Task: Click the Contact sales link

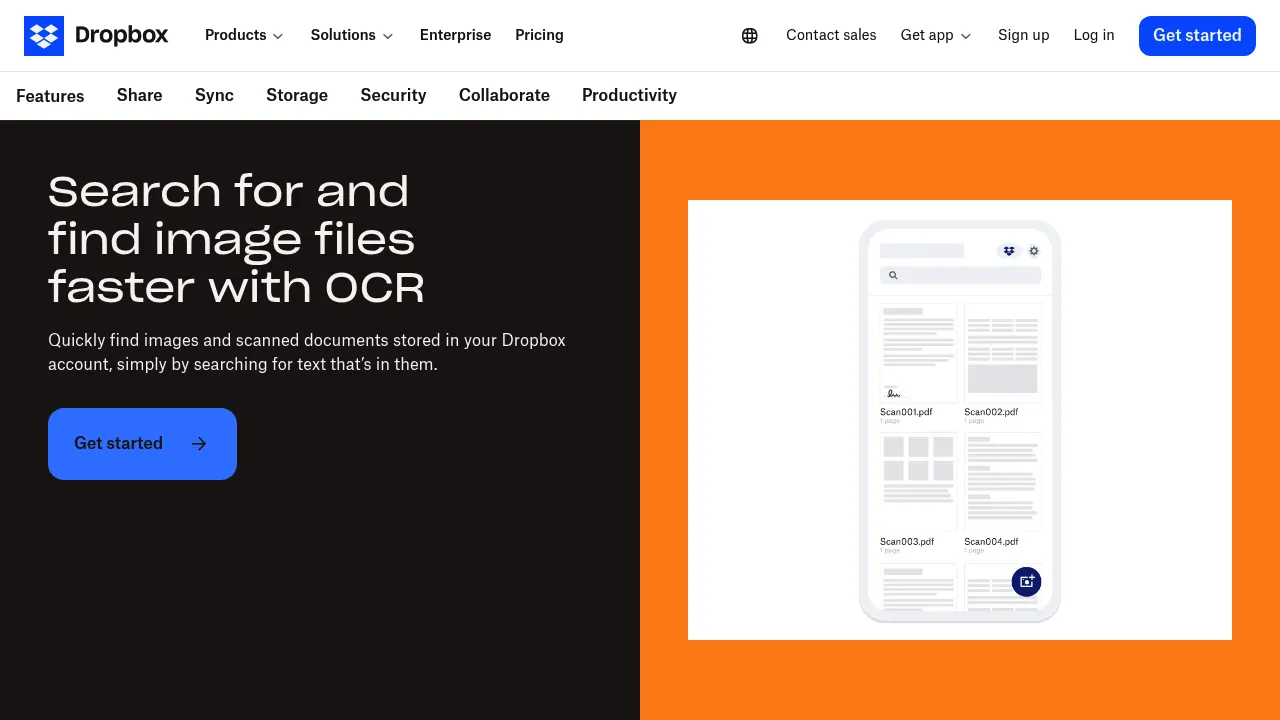Action: 831,35
